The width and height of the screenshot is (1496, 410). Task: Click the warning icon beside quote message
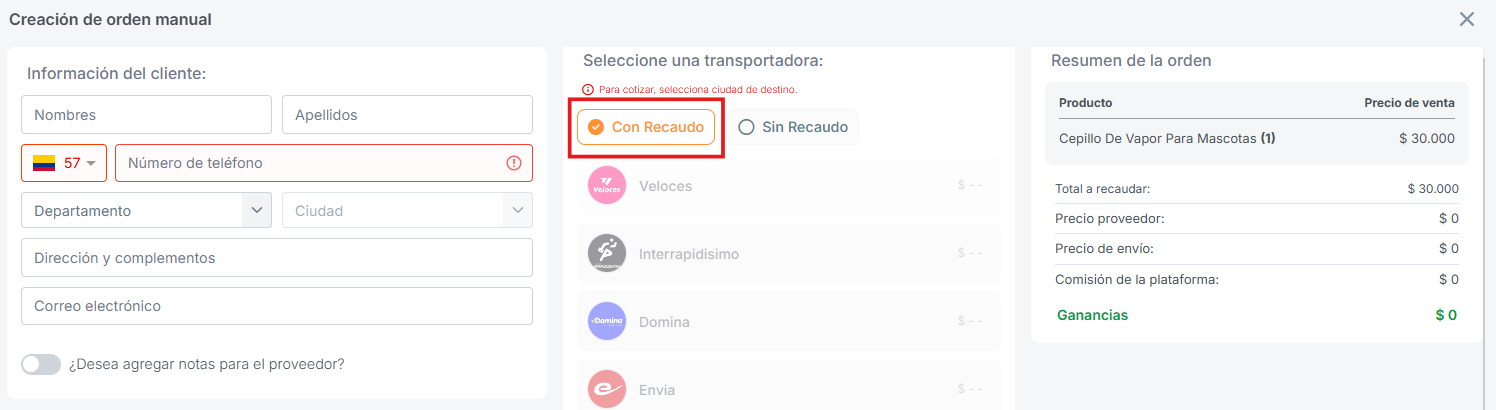pos(588,89)
